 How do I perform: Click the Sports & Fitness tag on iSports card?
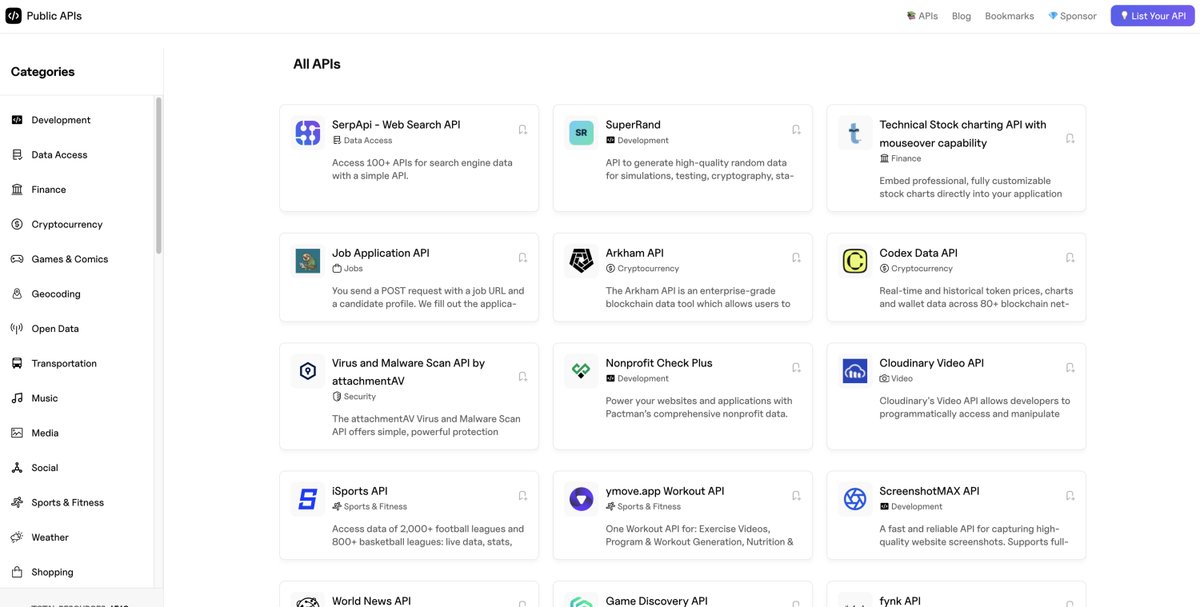(x=370, y=506)
